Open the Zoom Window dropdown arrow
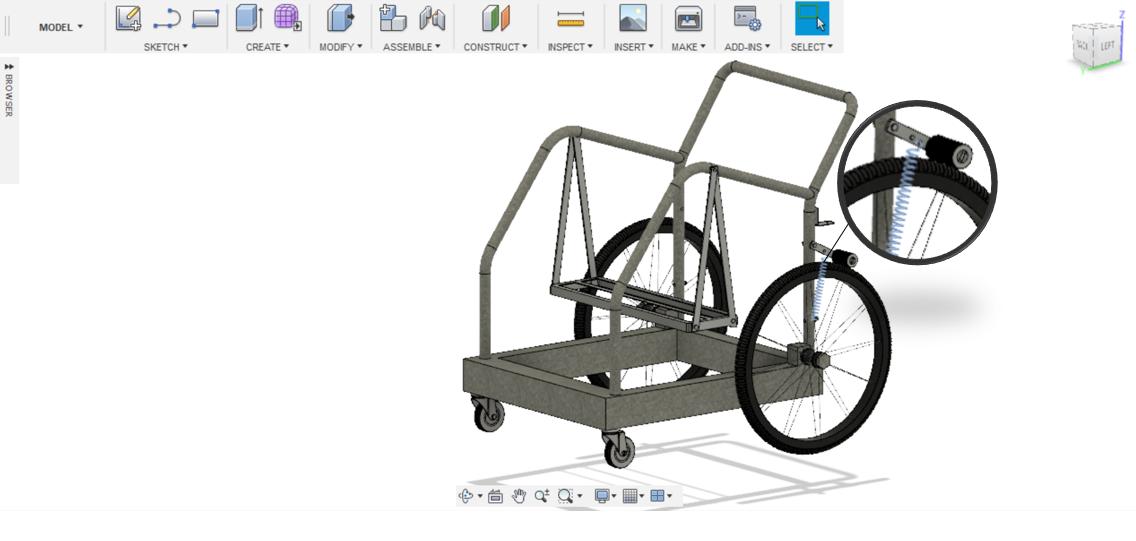The width and height of the screenshot is (1136, 541). 580,497
